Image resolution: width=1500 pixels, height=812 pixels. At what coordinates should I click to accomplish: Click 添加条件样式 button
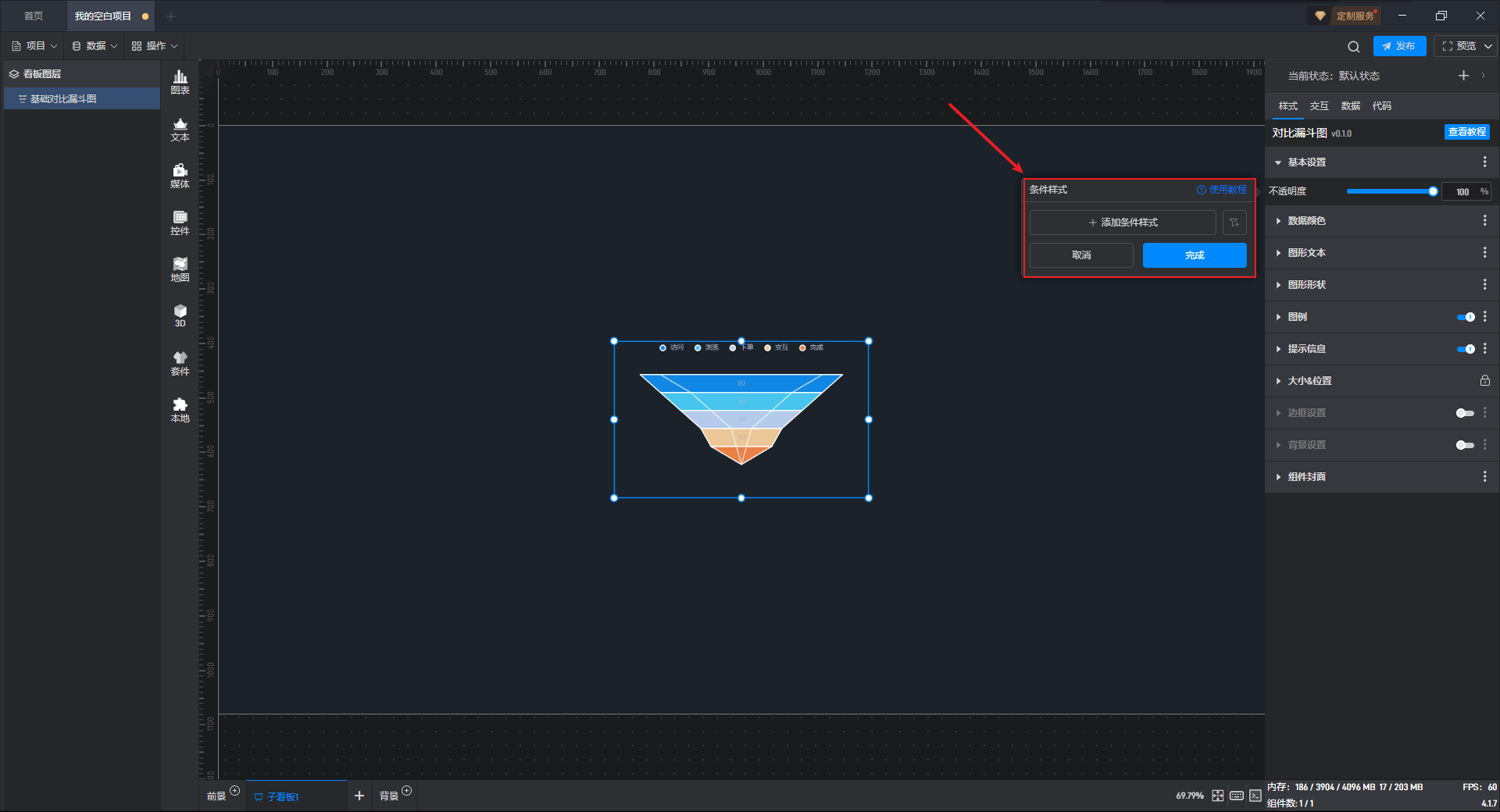(1123, 223)
